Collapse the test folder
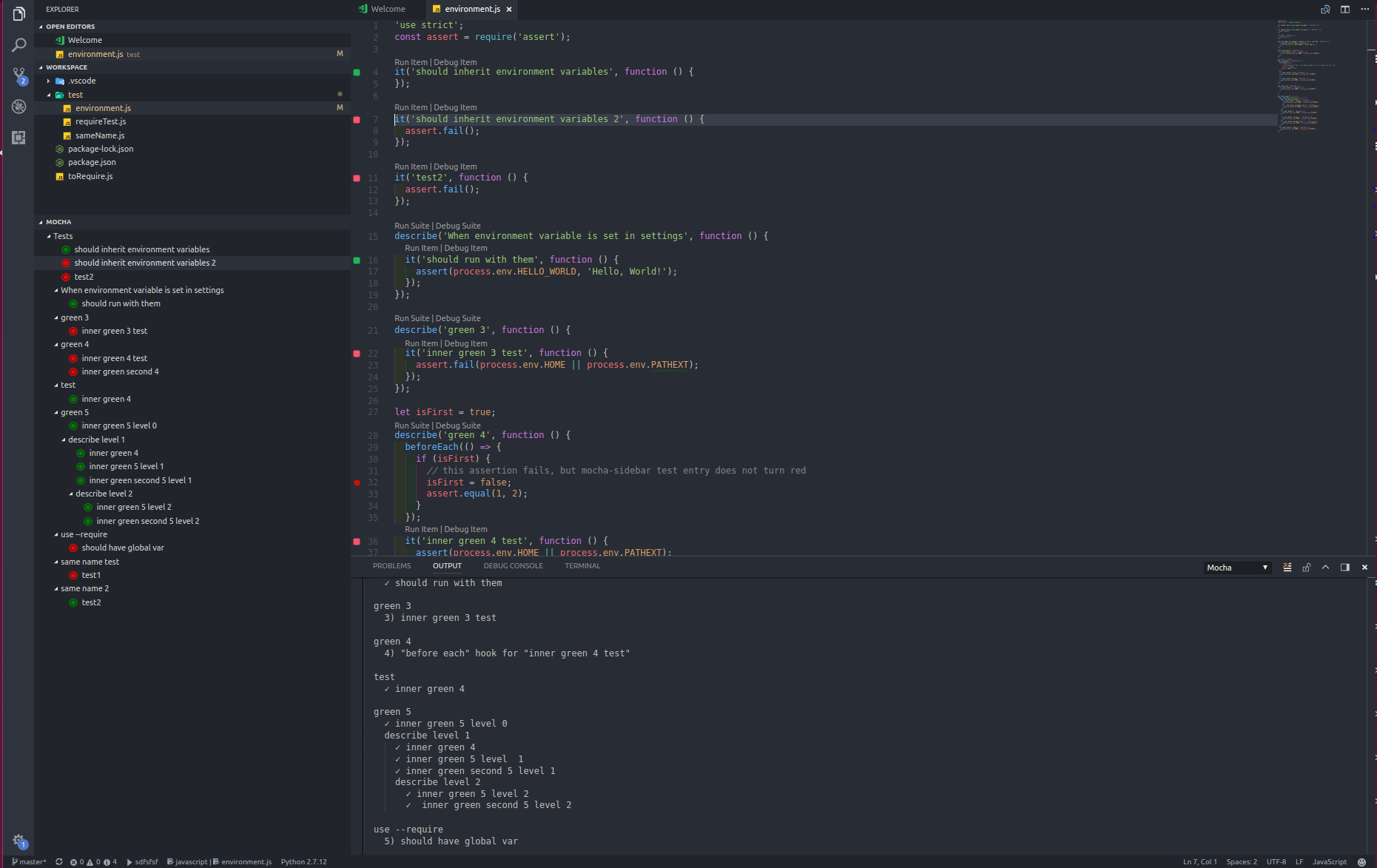The image size is (1377, 868). tap(49, 95)
